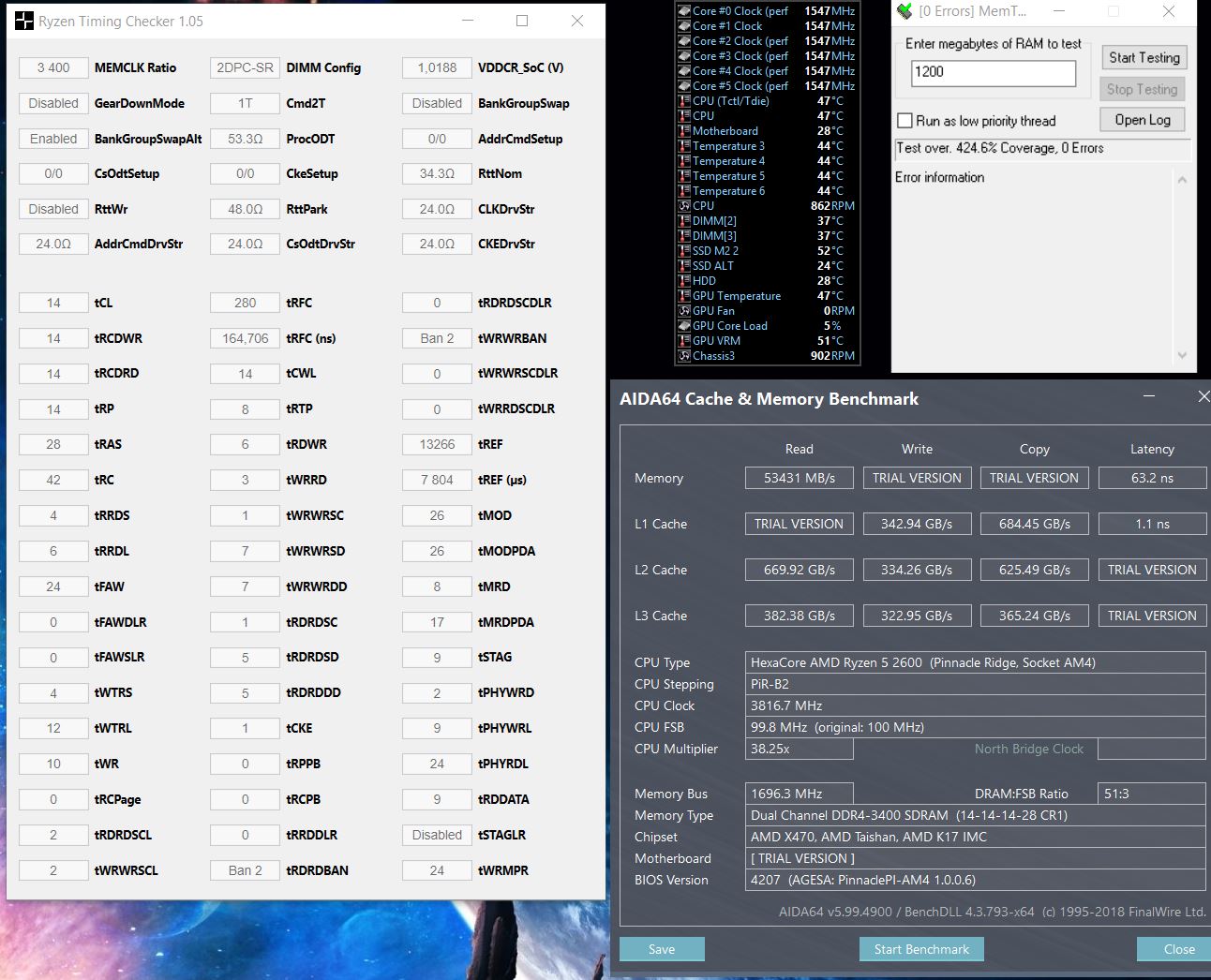Click the tRFC (ns) 164,706 value

pyautogui.click(x=245, y=338)
